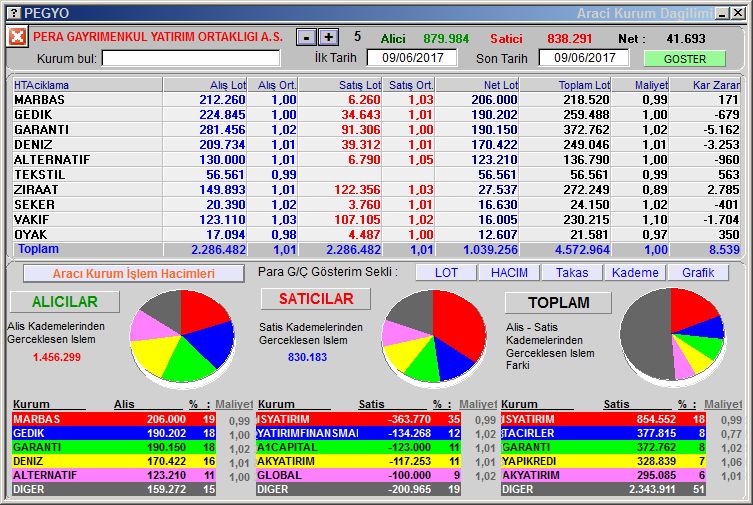Click the Alici value 879.984
Image resolution: width=753 pixels, height=505 pixels.
coord(446,38)
